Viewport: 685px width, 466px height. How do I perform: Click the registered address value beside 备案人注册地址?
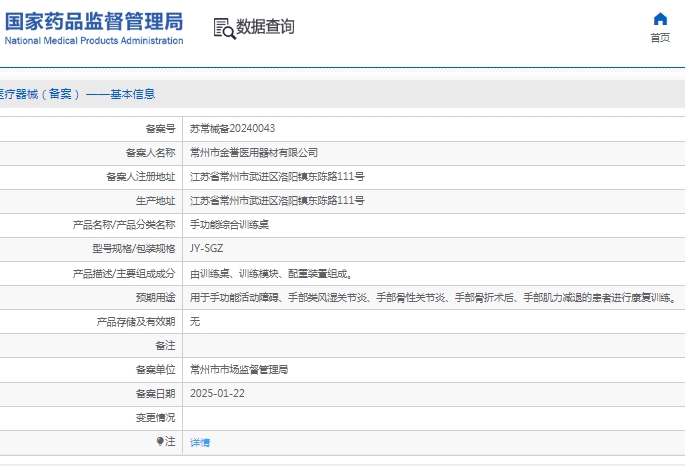click(x=277, y=176)
